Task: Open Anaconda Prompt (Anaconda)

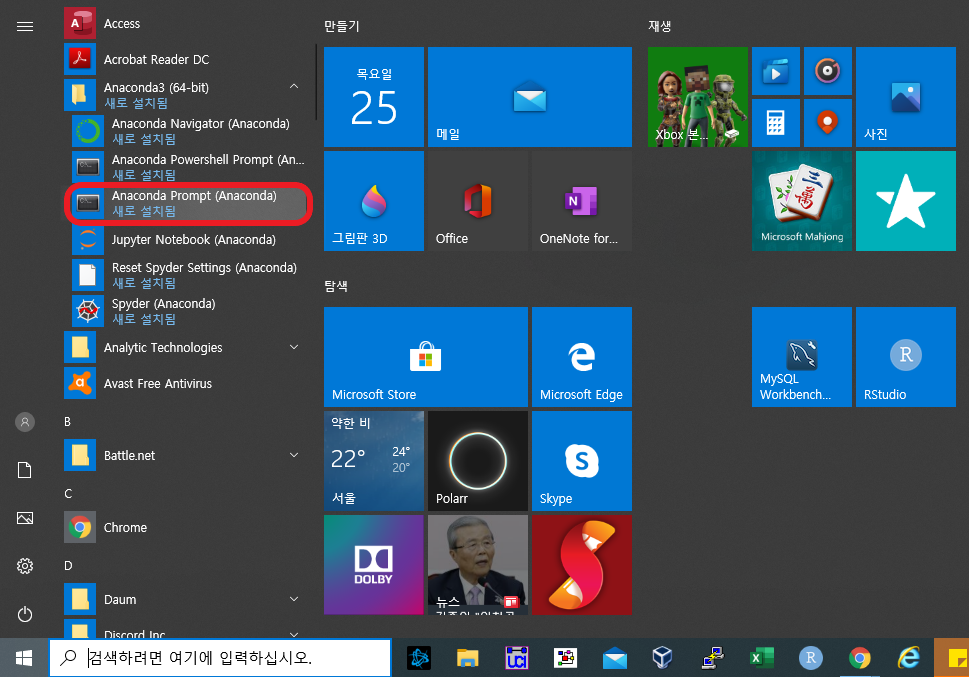Action: [189, 203]
